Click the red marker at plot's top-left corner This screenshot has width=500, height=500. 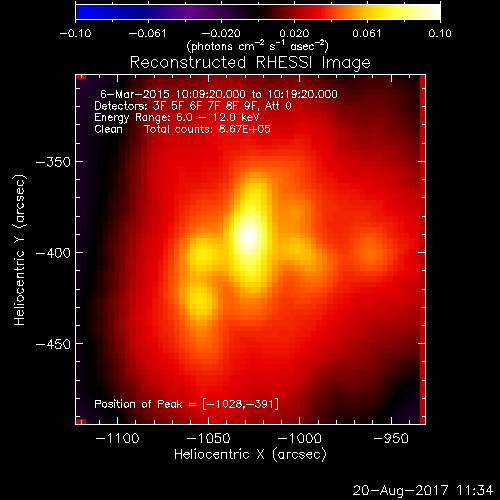coord(81,77)
